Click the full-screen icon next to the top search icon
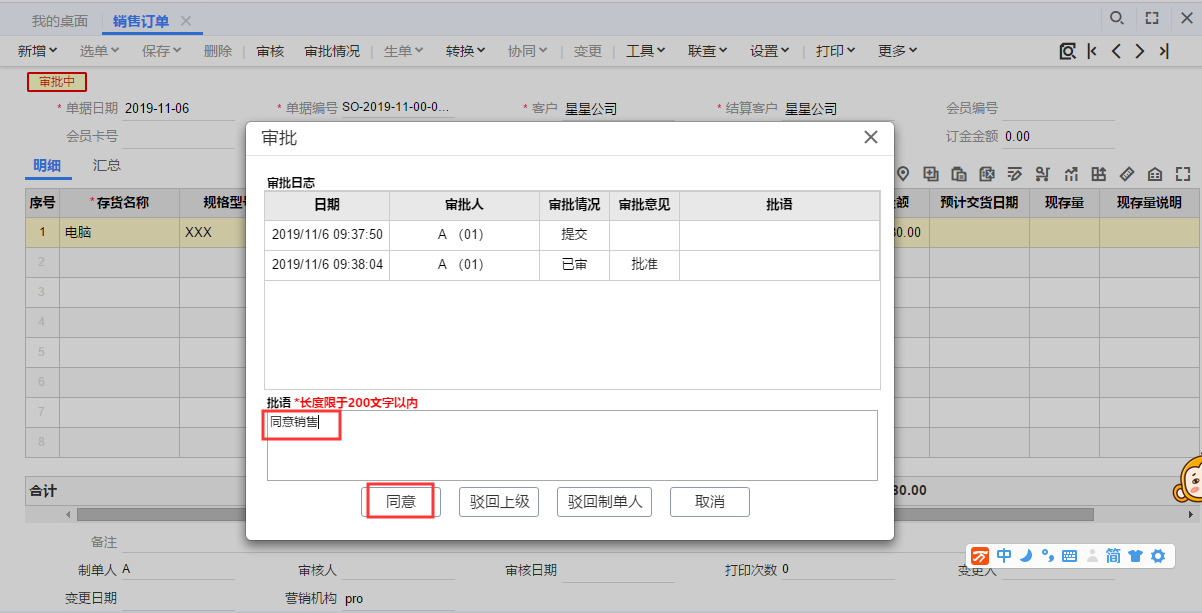Image resolution: width=1202 pixels, height=613 pixels. pos(1152,18)
